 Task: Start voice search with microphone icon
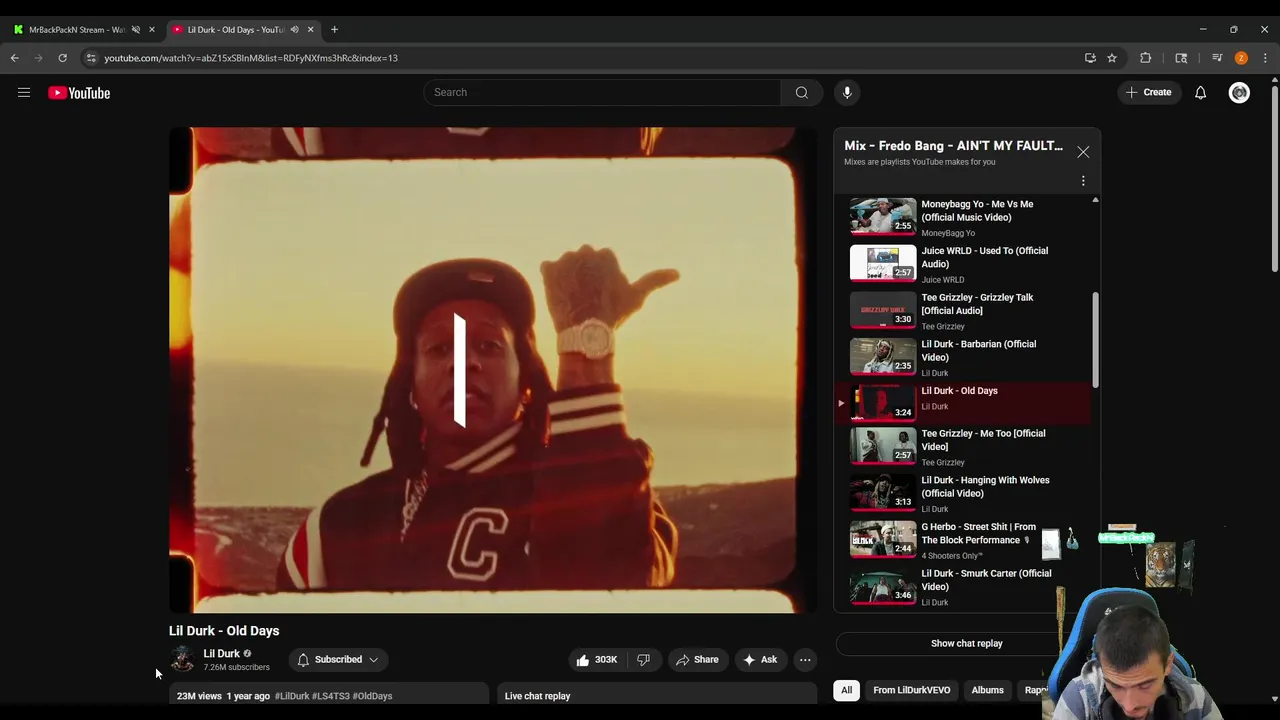click(847, 92)
